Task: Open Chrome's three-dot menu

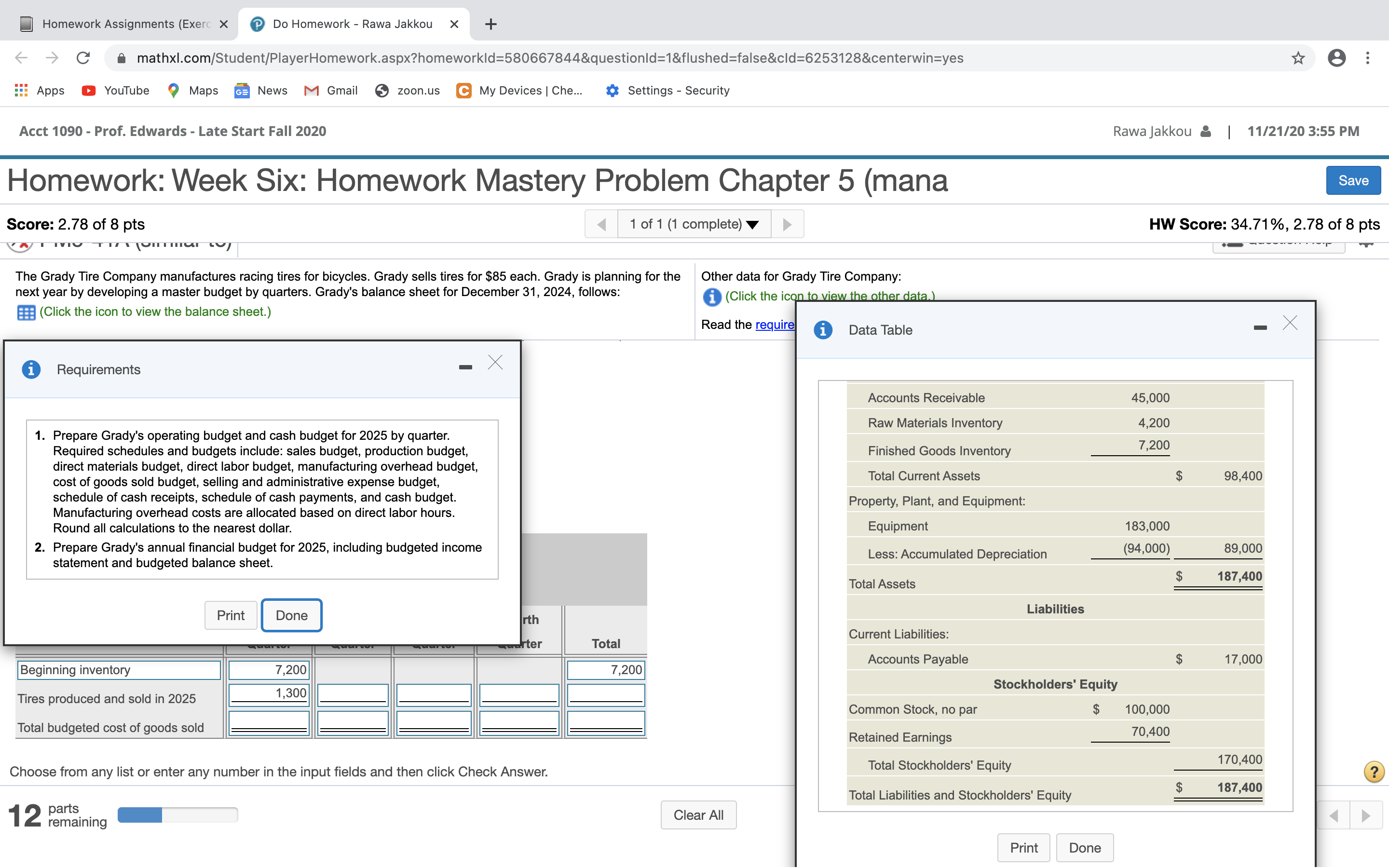Action: [x=1368, y=57]
